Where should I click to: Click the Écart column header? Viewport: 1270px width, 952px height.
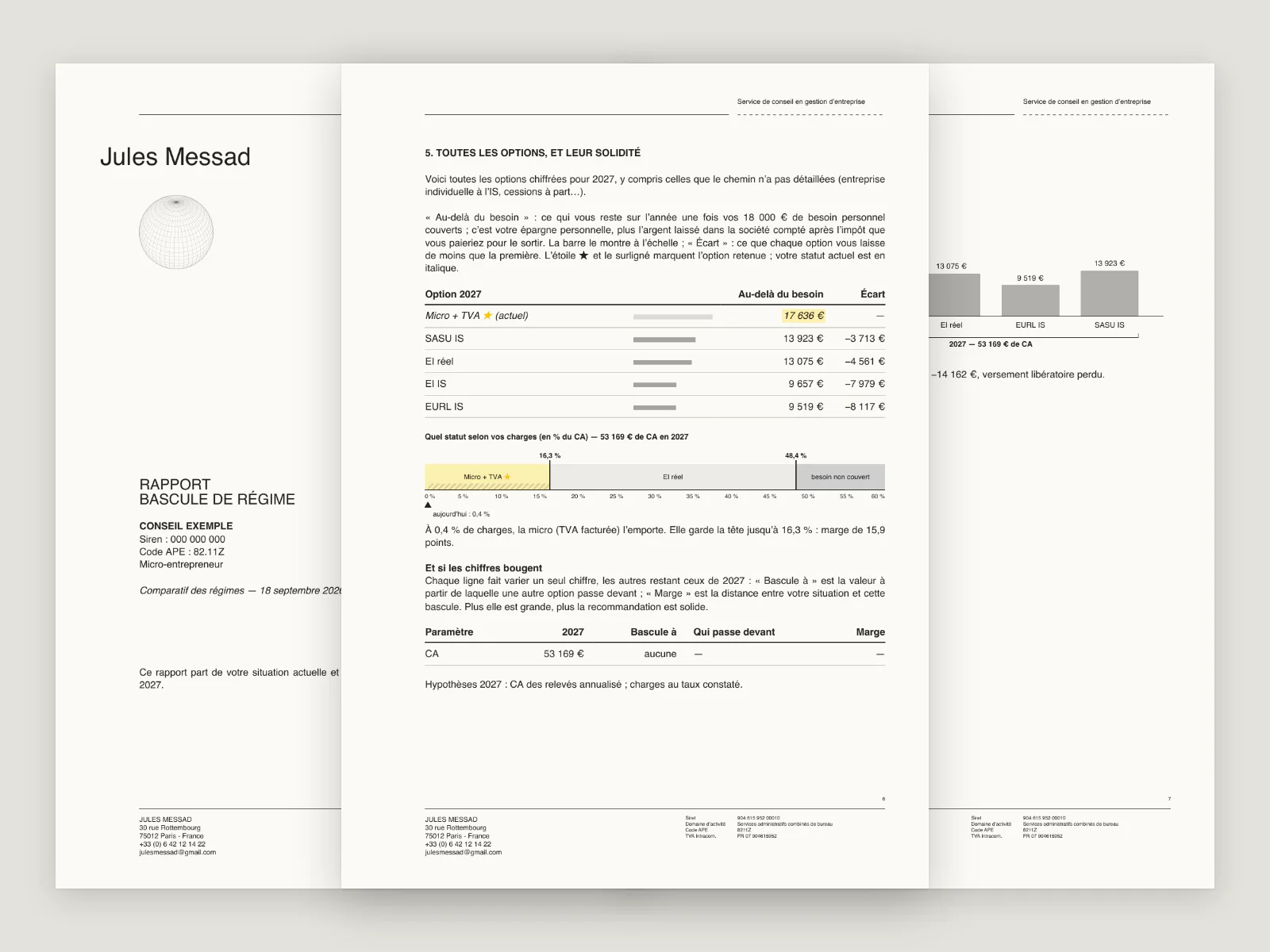click(872, 294)
